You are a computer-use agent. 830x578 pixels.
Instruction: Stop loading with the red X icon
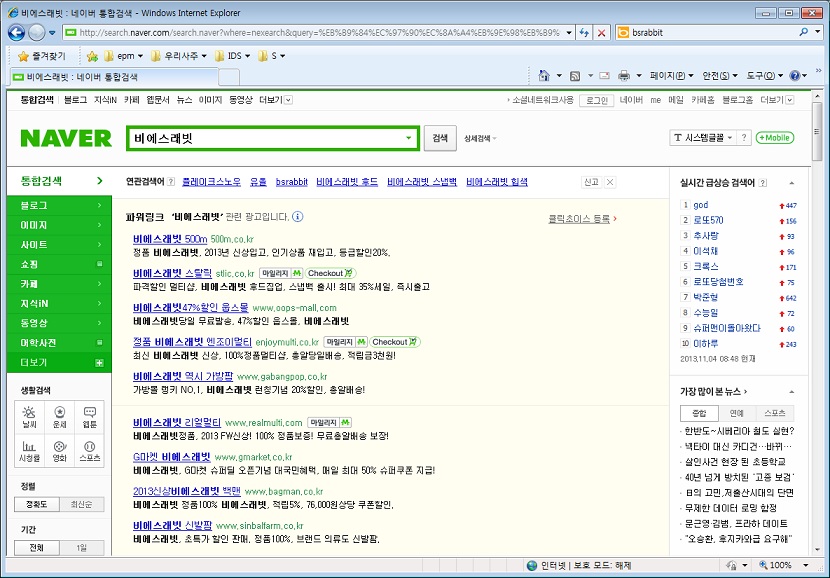click(x=601, y=33)
